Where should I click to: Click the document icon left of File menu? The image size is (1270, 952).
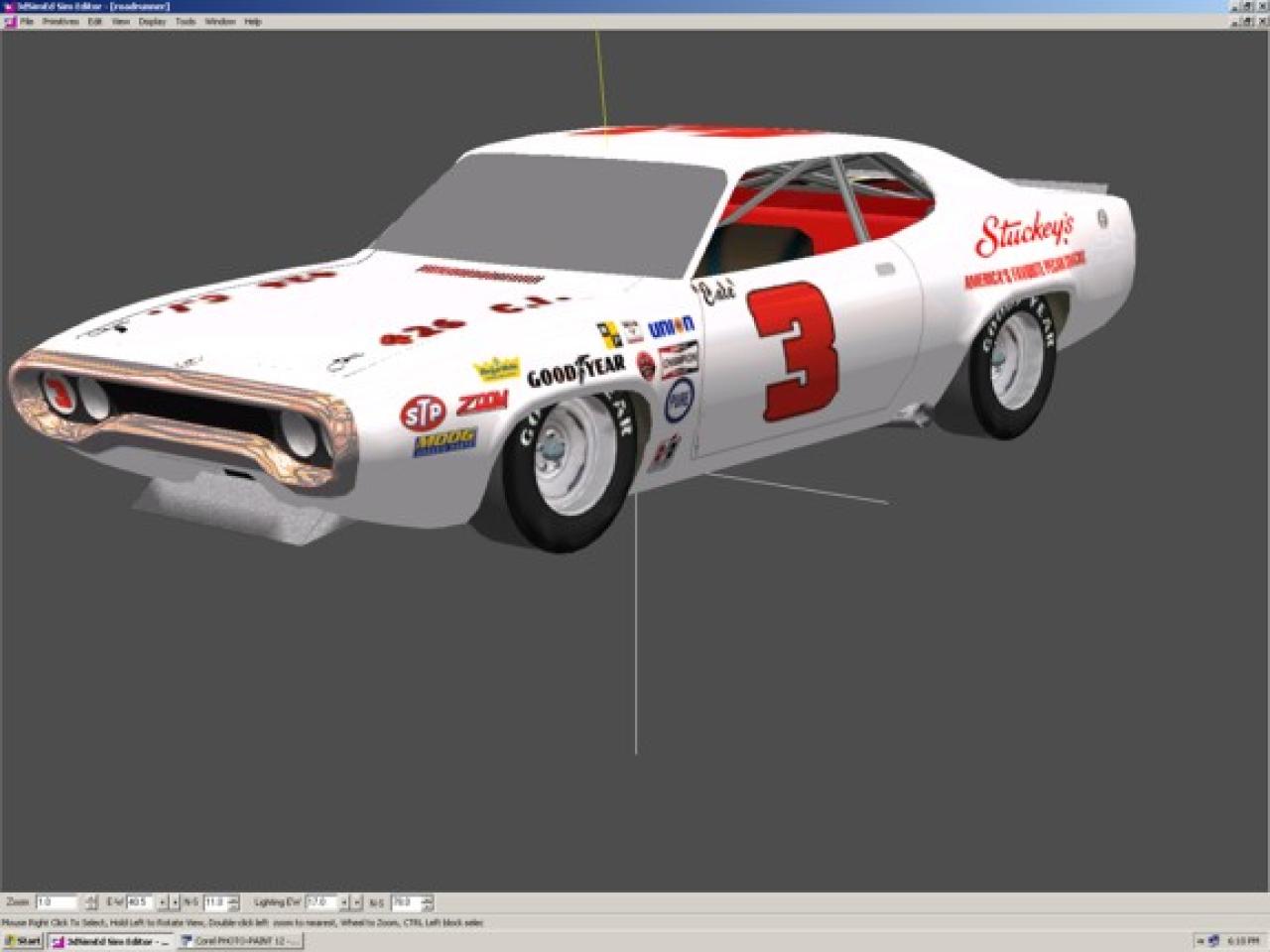pyautogui.click(x=10, y=21)
